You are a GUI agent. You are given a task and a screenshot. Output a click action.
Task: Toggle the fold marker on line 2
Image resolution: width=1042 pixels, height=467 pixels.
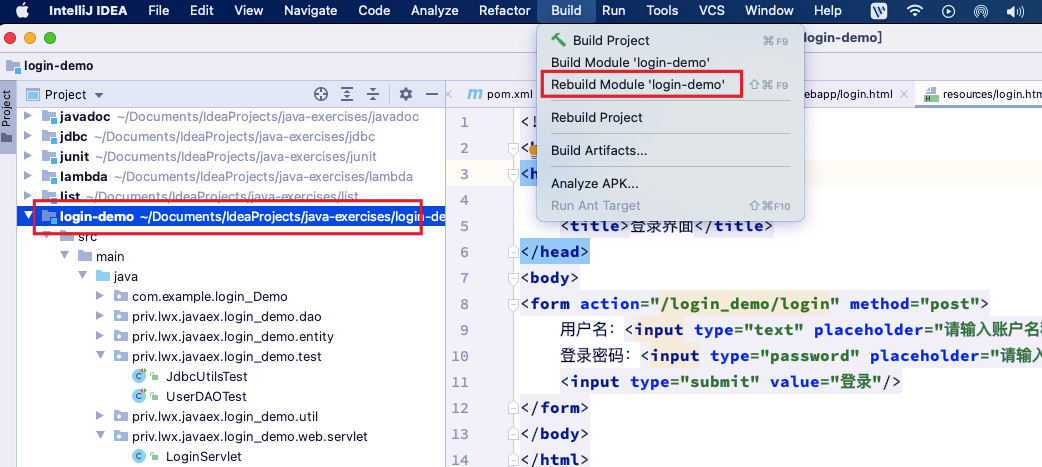[x=513, y=148]
